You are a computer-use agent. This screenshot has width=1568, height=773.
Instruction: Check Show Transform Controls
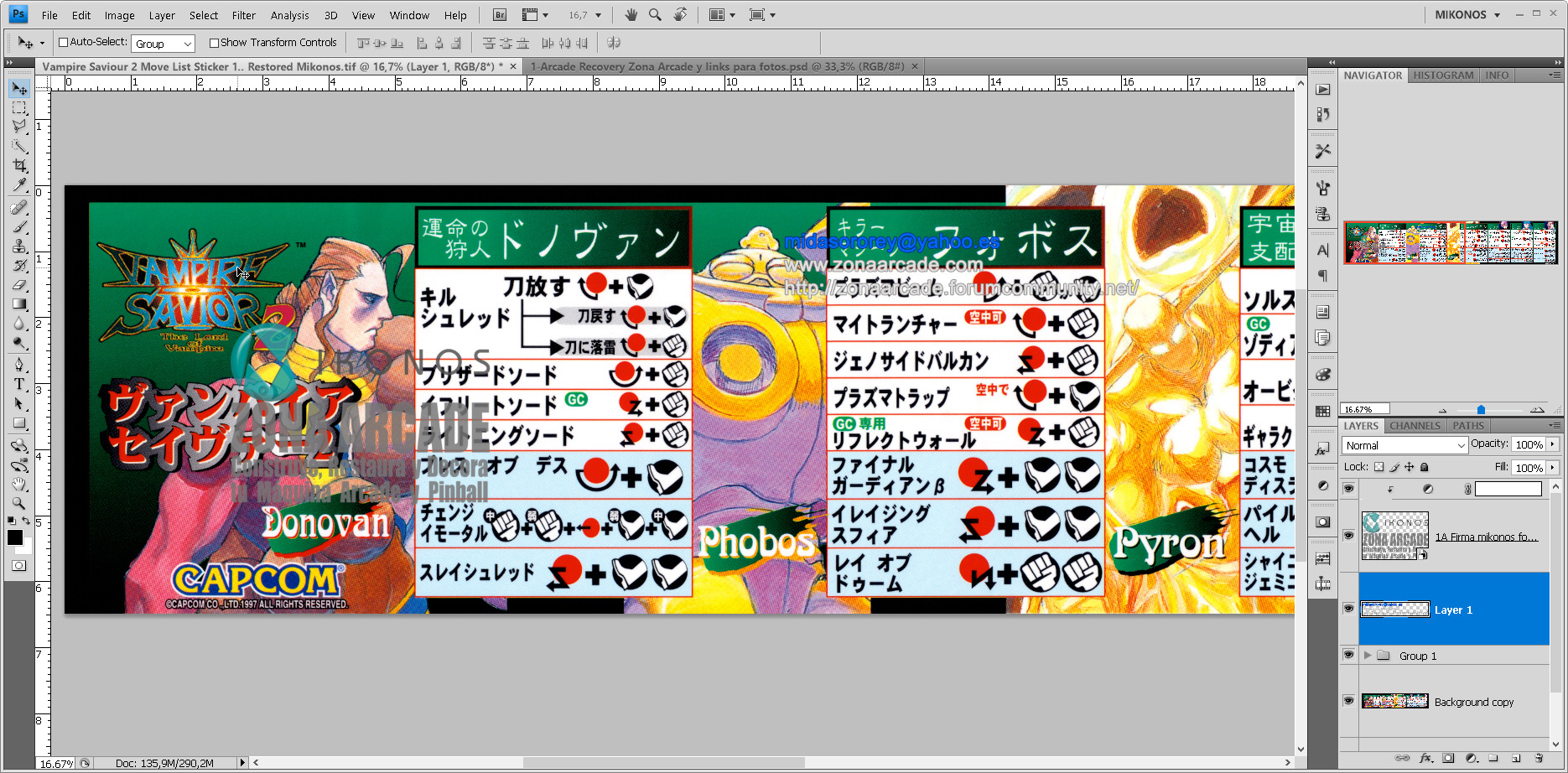click(x=212, y=42)
